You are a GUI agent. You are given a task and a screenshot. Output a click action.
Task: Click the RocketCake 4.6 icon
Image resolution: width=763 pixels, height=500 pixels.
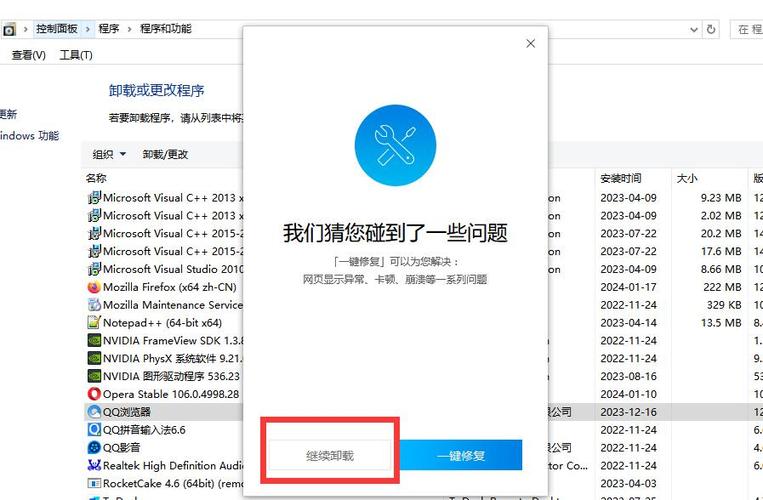pos(94,483)
